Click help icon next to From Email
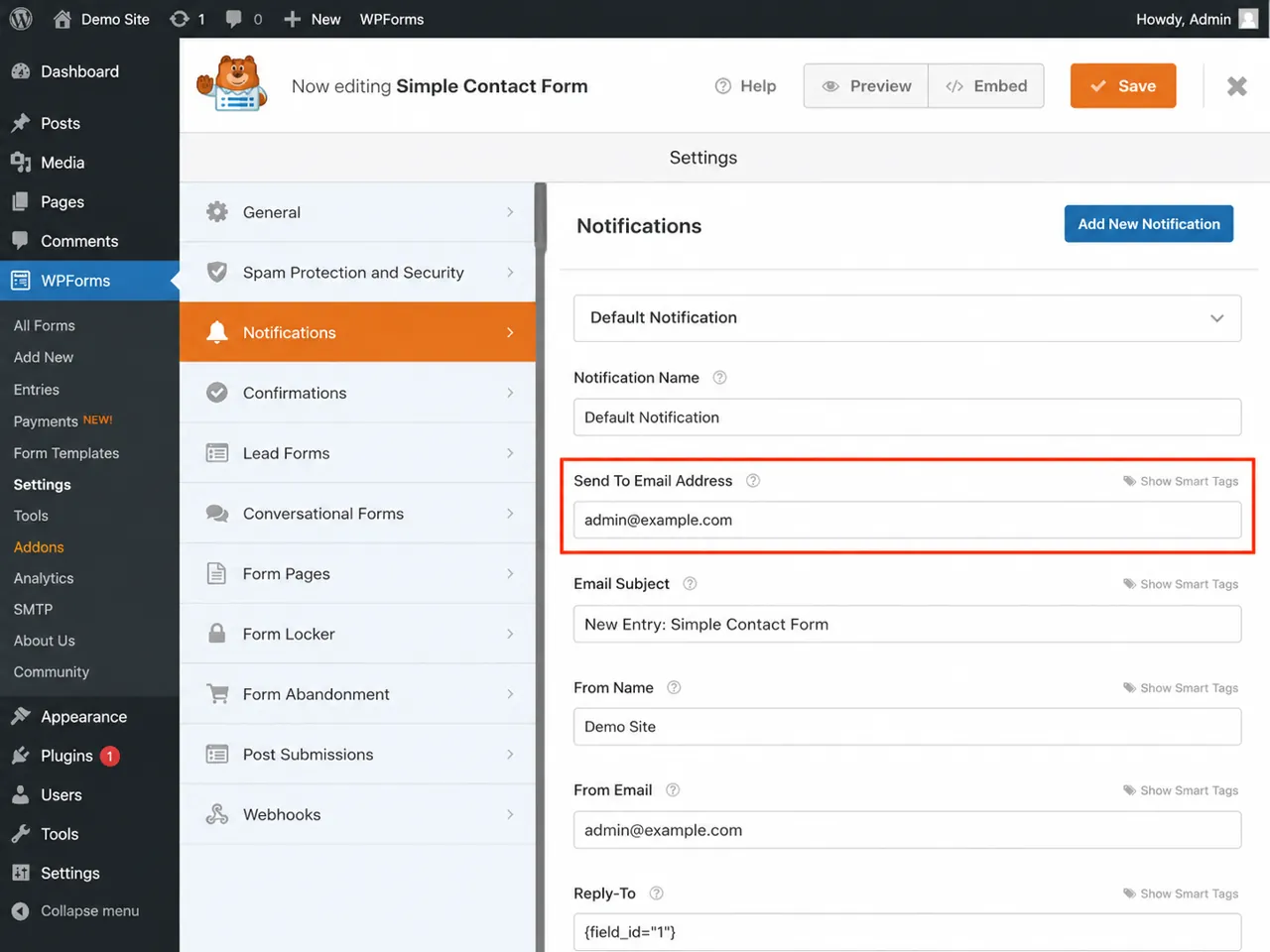Screen dimensions: 1270x952 coord(673,790)
